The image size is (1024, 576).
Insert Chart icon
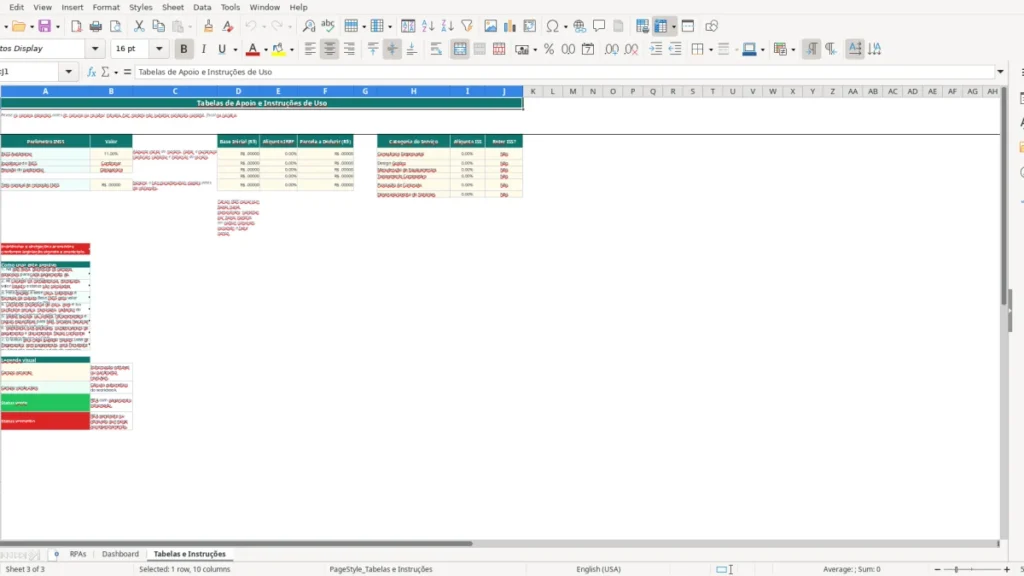[x=510, y=26]
